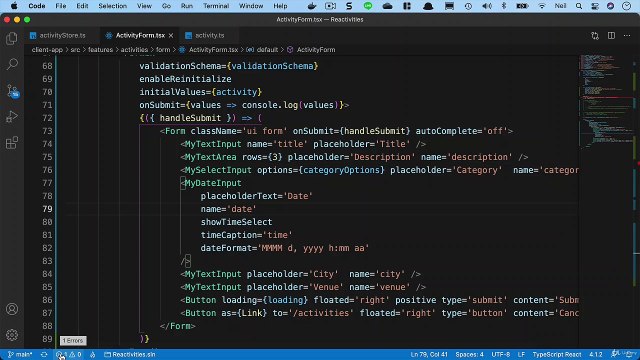Screen dimensions: 640x360
Task: Open the View menu
Action: coord(144,6)
